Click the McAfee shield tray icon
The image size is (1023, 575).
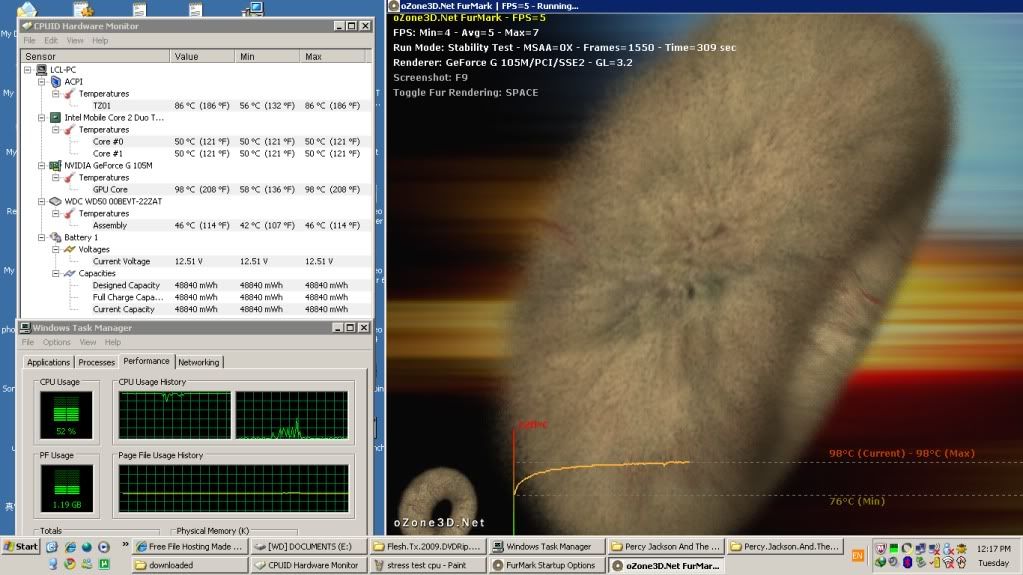click(880, 549)
